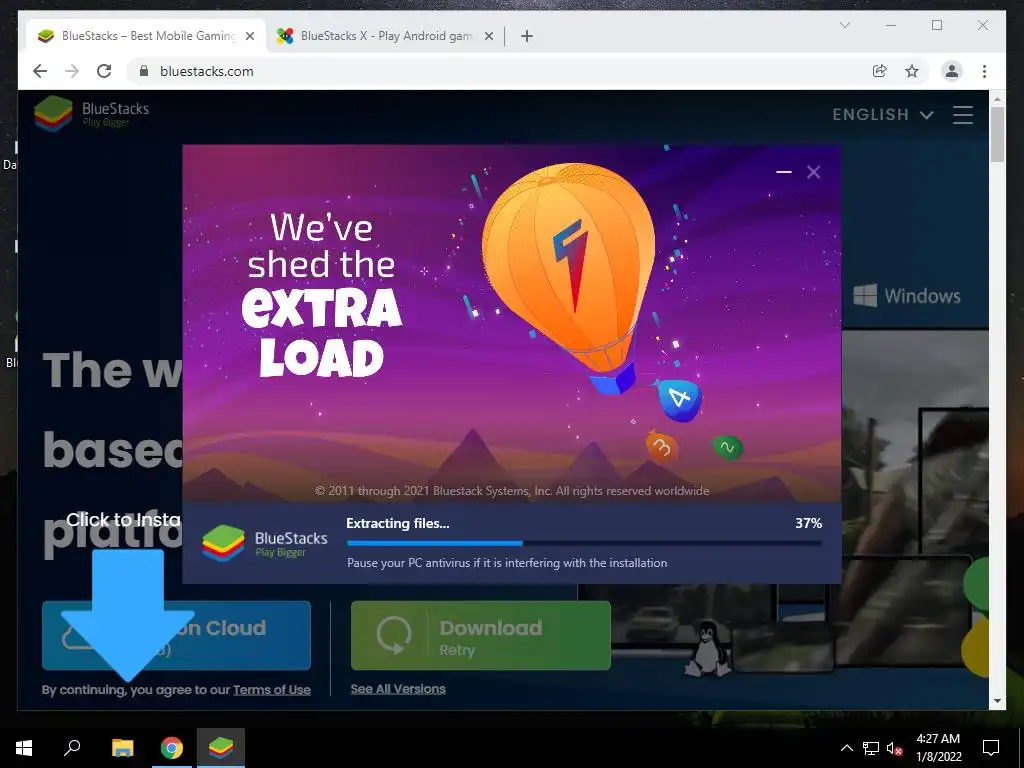Click the Chrome taskbar icon
1024x768 pixels.
[x=172, y=748]
